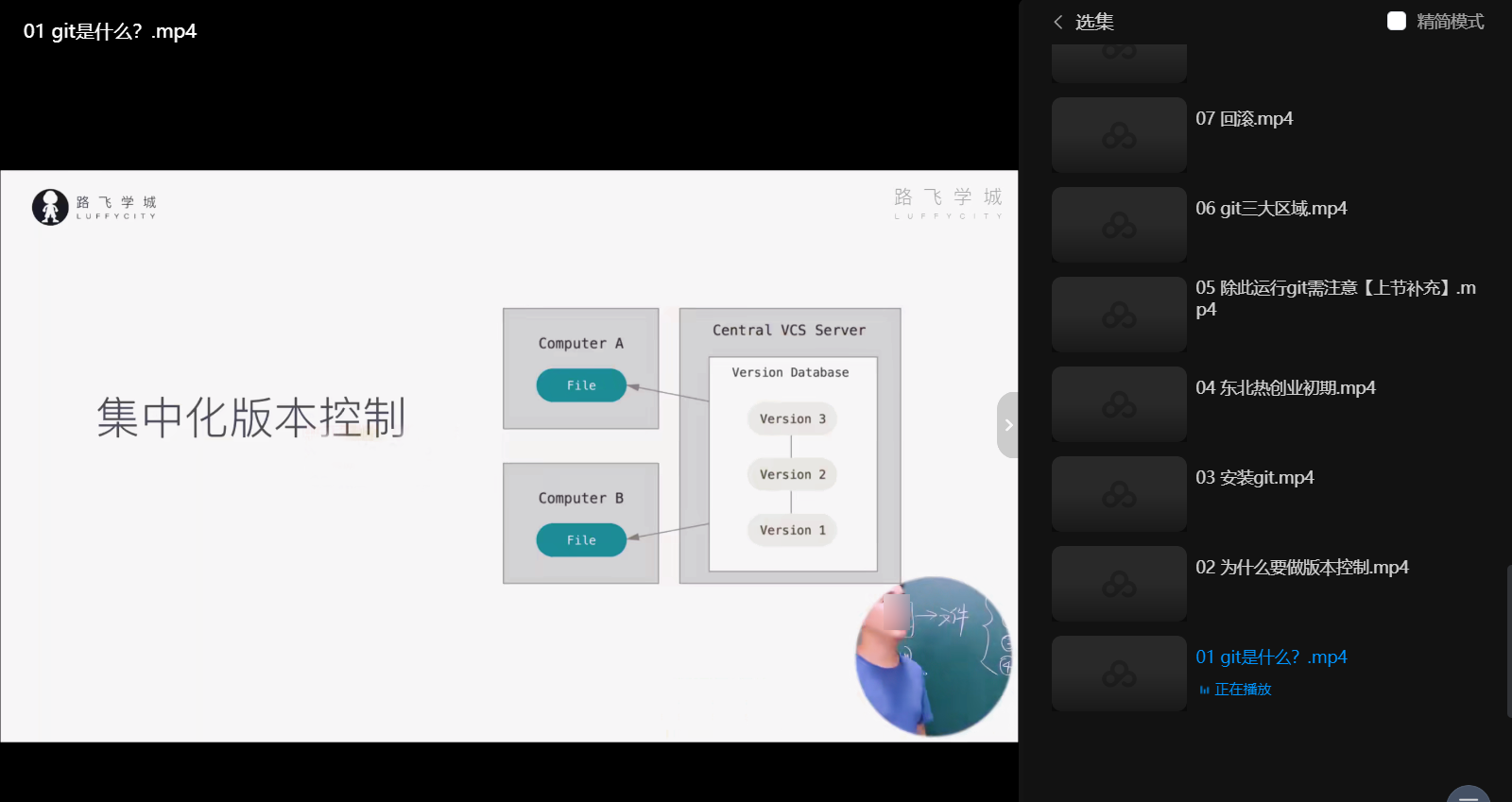Image resolution: width=1512 pixels, height=802 pixels.
Task: Click the 01 git是什么 thumbnail icon
Action: click(x=1119, y=674)
